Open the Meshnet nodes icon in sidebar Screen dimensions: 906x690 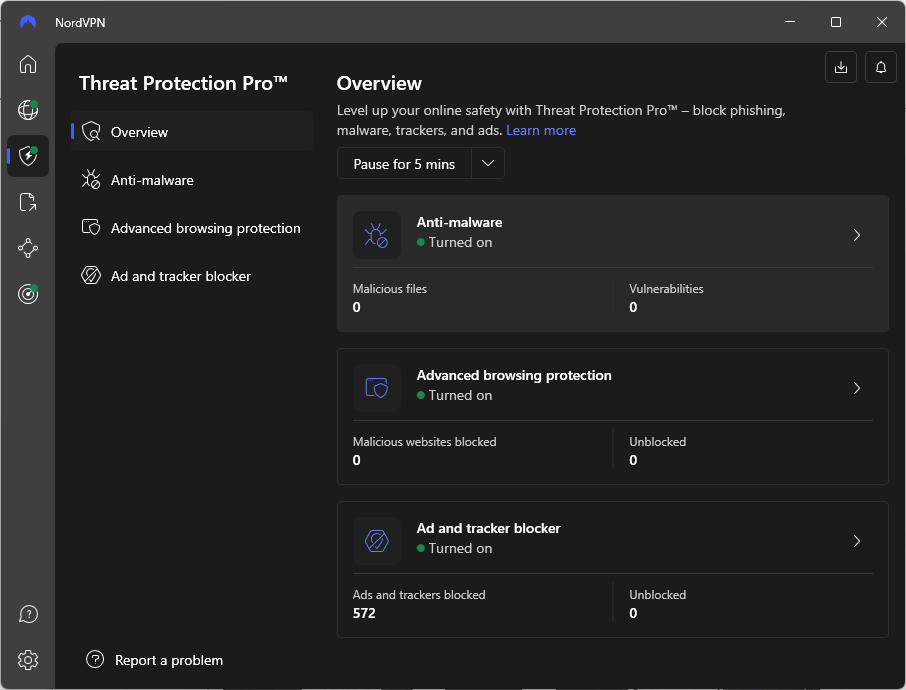tap(28, 248)
